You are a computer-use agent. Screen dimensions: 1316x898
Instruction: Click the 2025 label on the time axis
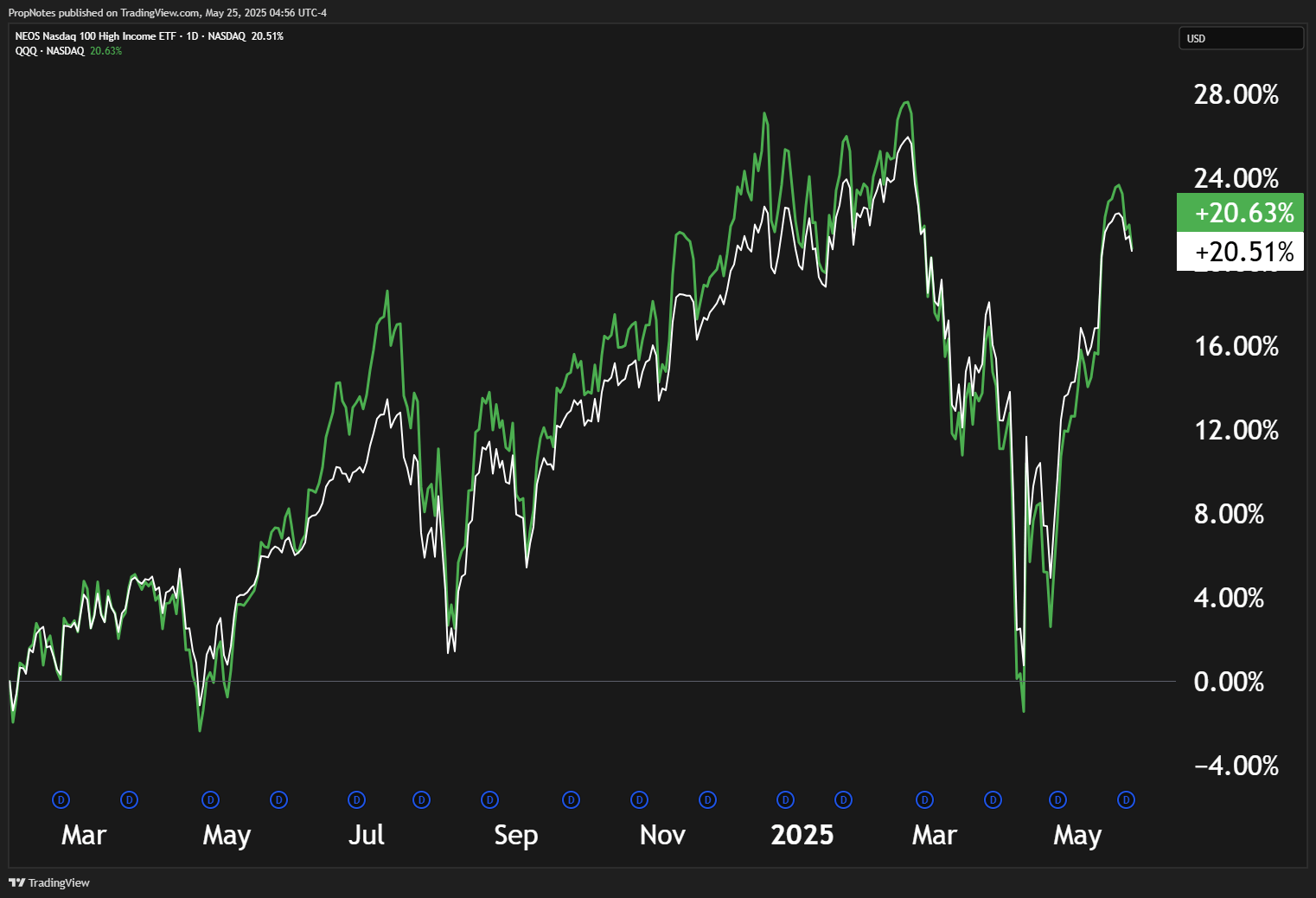pos(802,835)
